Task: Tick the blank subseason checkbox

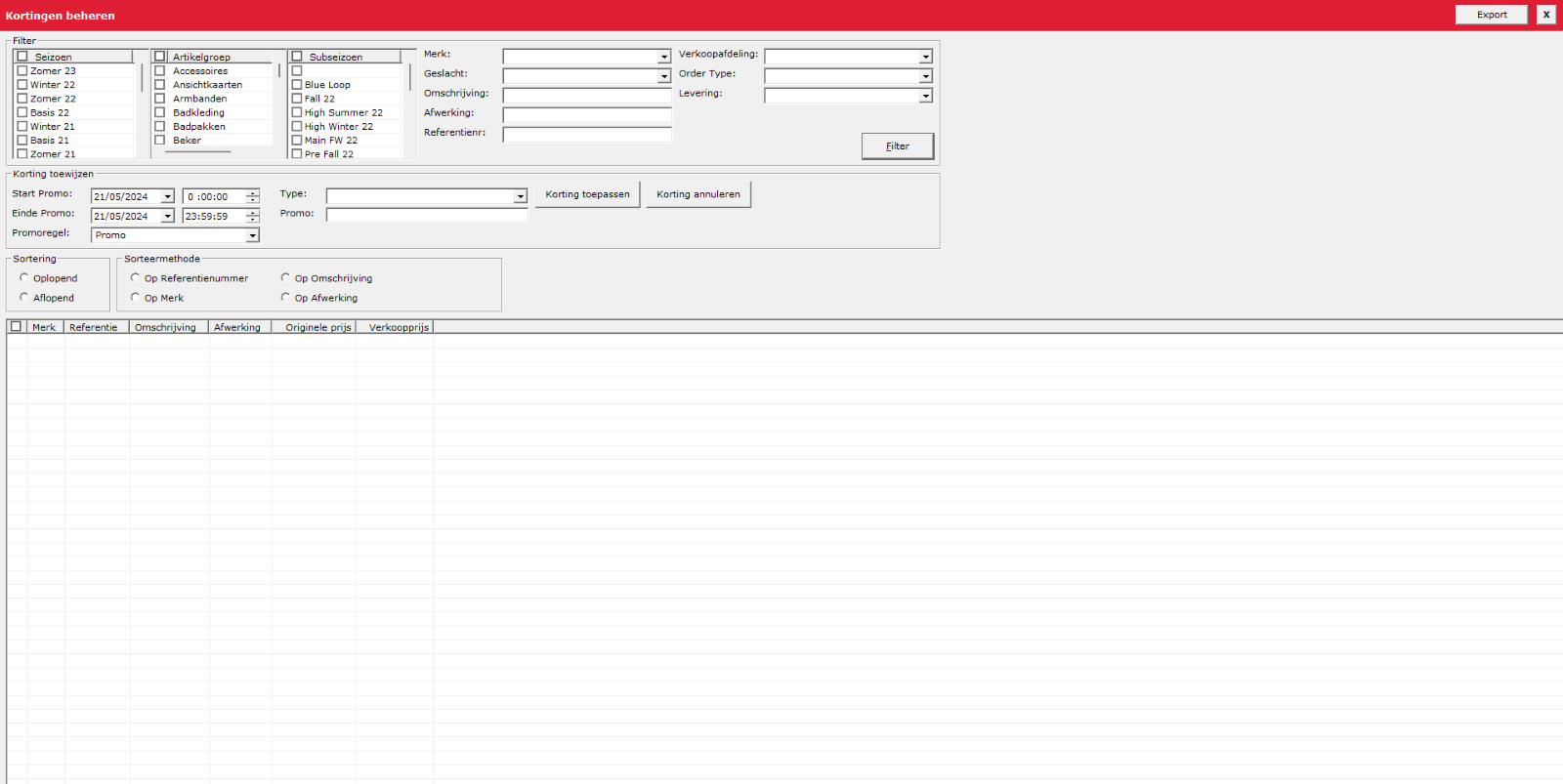Action: tap(297, 71)
